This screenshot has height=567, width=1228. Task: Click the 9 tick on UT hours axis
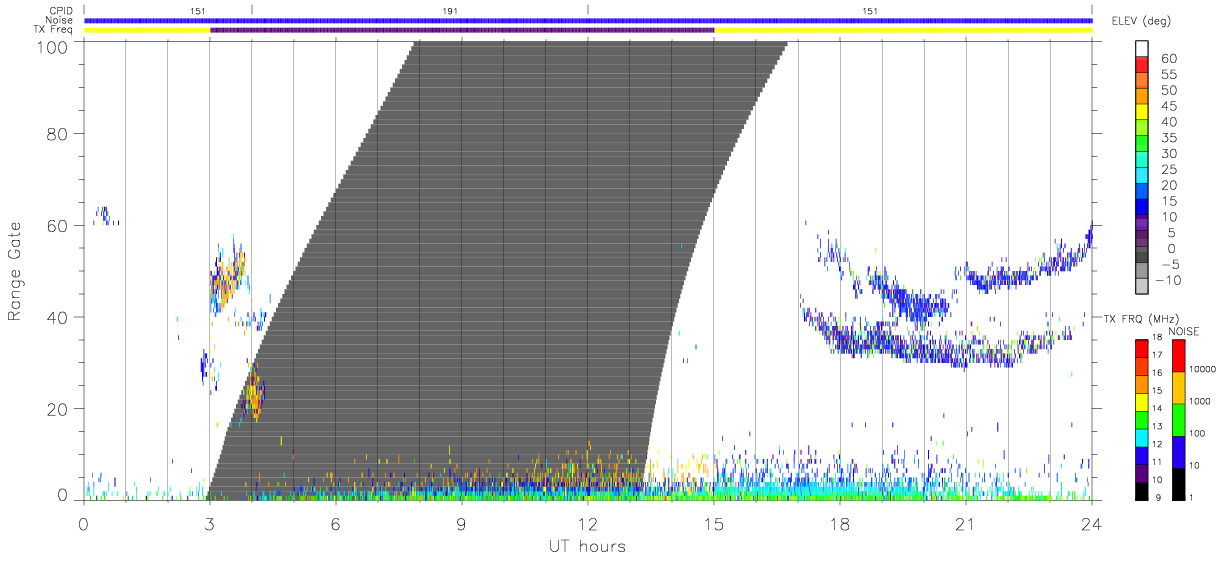[x=462, y=523]
